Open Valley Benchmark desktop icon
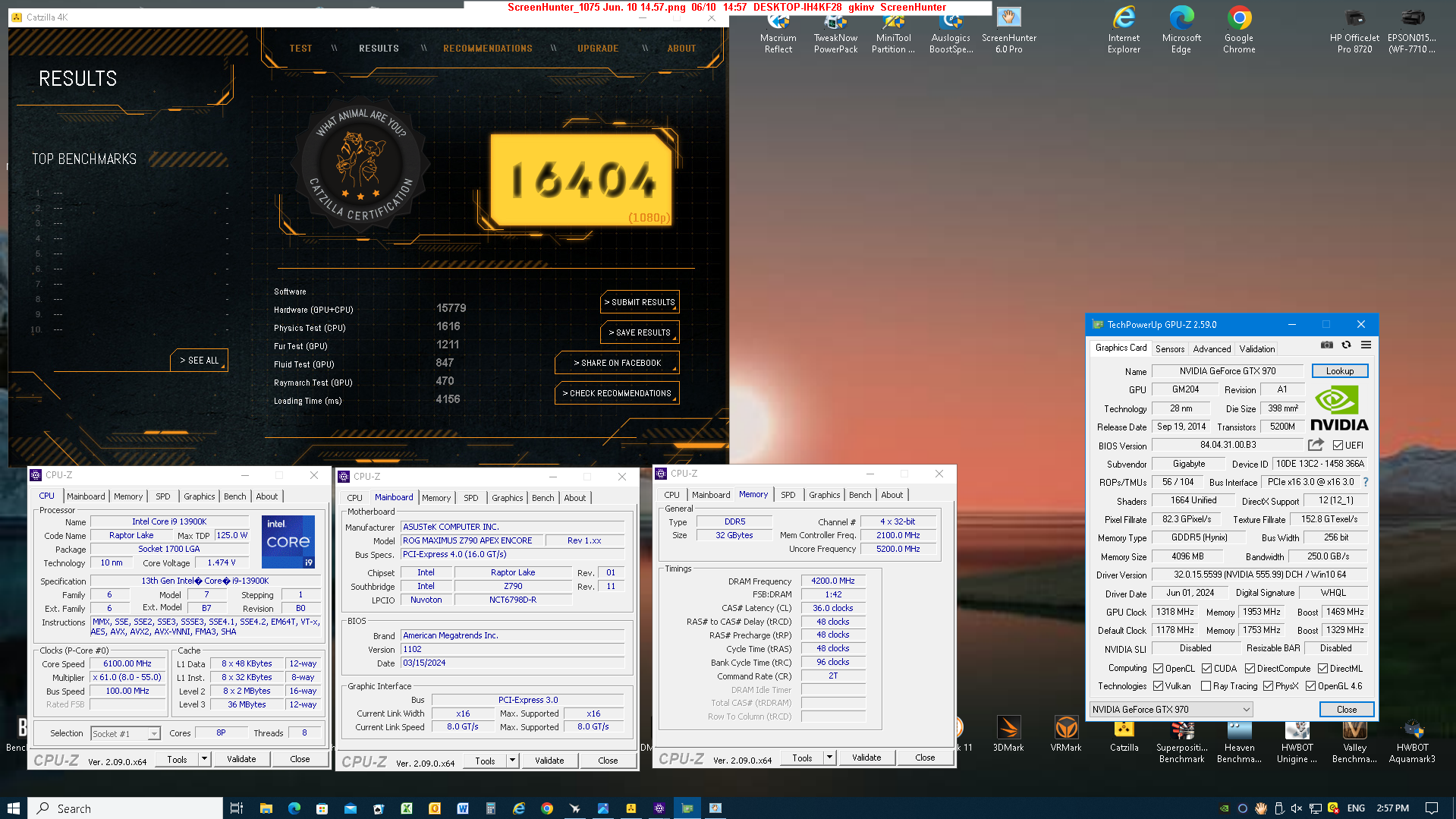 1354,740
